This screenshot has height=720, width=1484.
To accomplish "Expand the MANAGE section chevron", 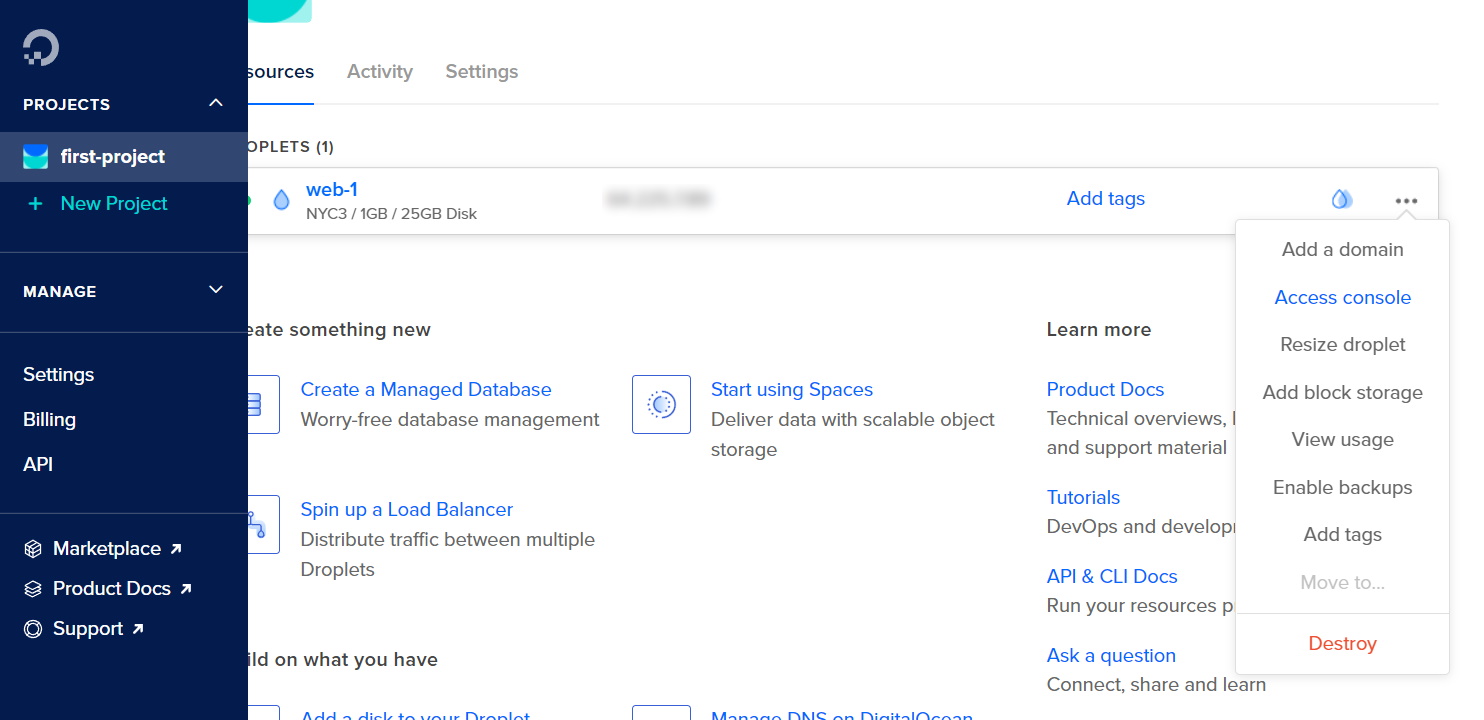I will tap(216, 290).
